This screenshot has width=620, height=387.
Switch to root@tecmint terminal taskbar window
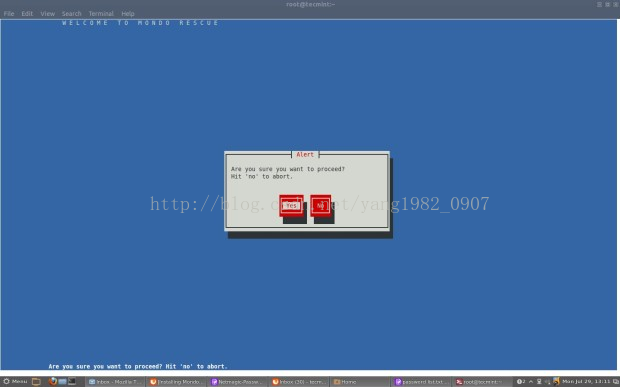click(482, 382)
